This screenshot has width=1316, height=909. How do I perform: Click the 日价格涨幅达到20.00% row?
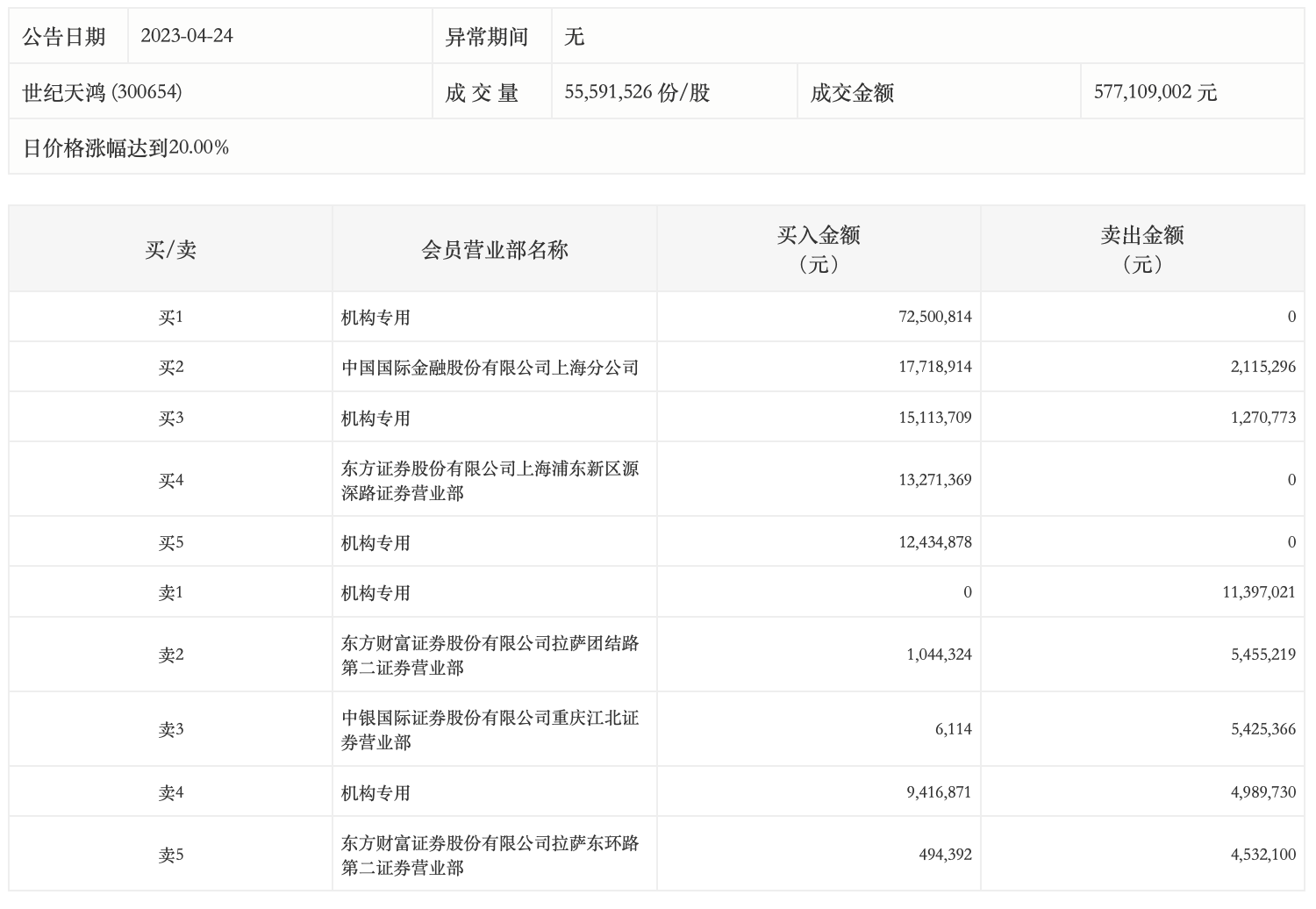point(126,148)
